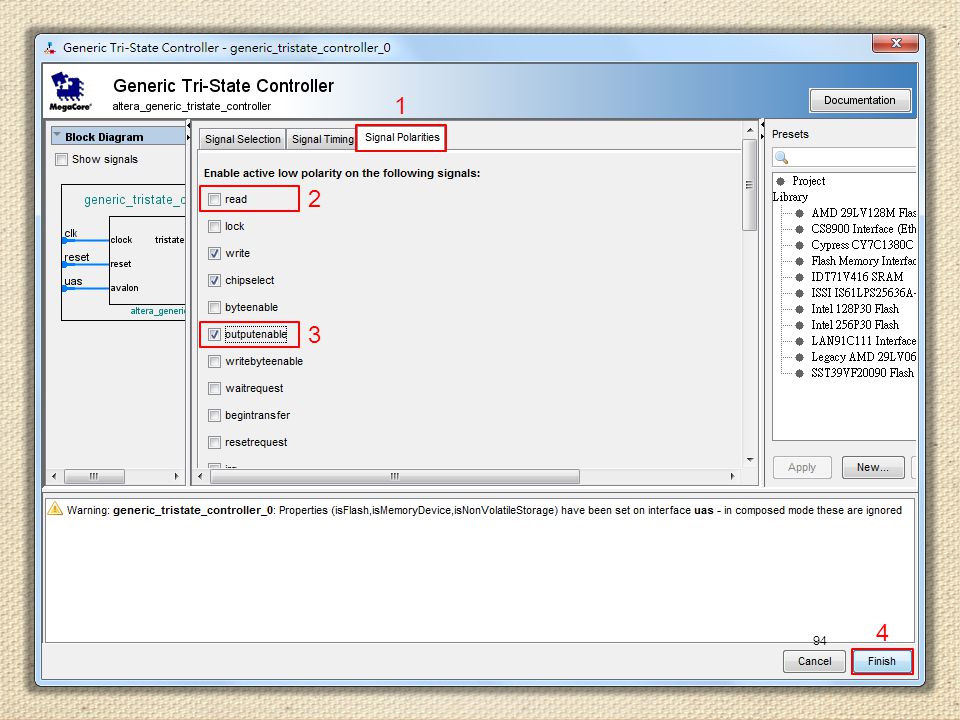The image size is (960, 720).
Task: Check the read active low checkbox
Action: (x=214, y=199)
